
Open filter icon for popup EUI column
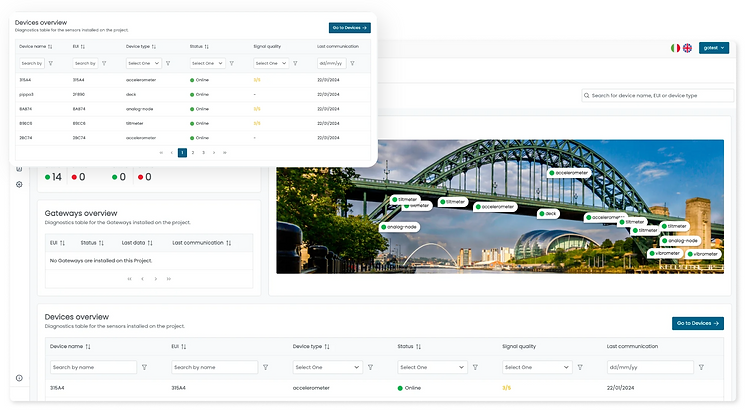104,63
